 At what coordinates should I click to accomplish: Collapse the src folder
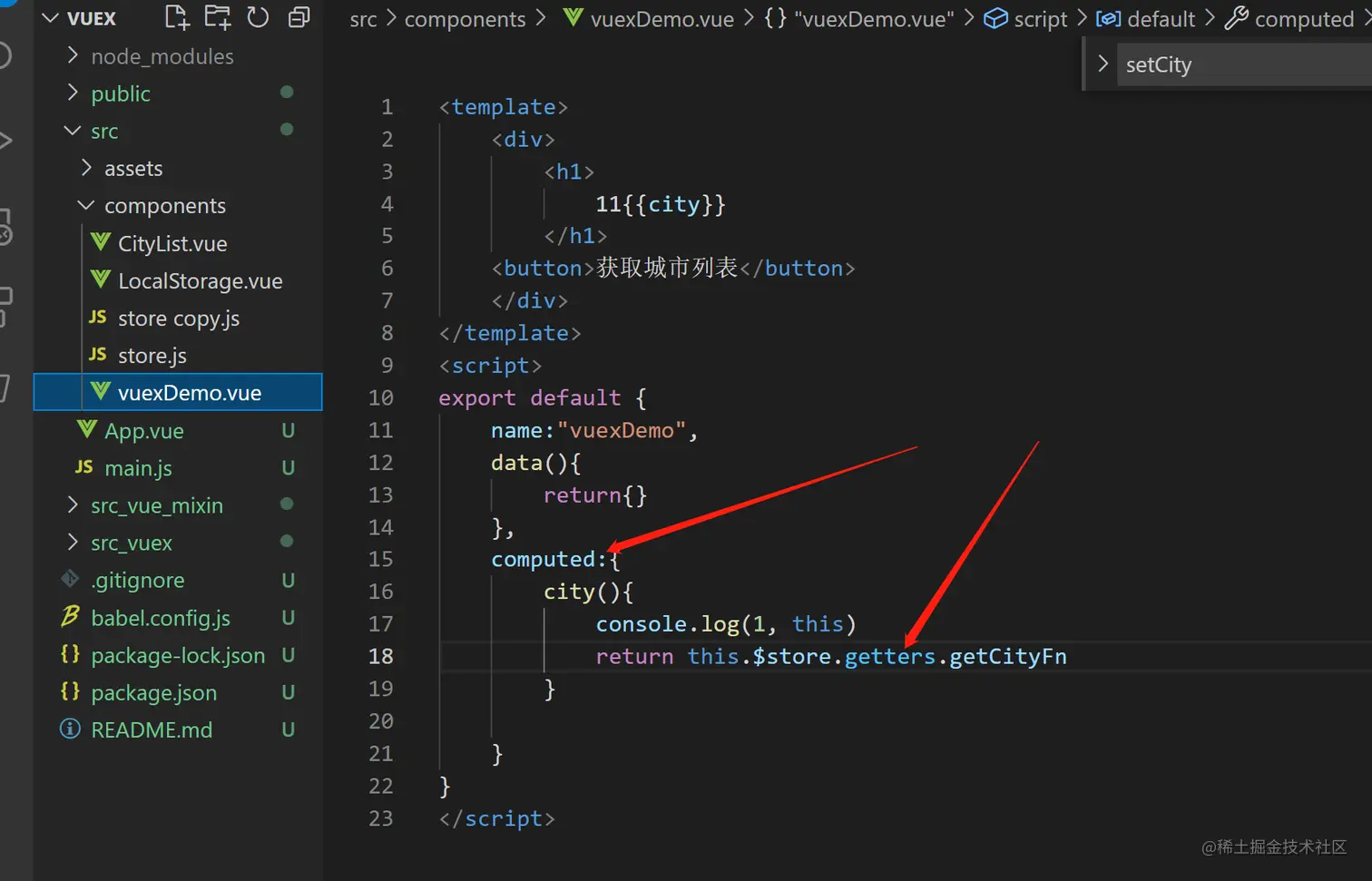coord(73,131)
